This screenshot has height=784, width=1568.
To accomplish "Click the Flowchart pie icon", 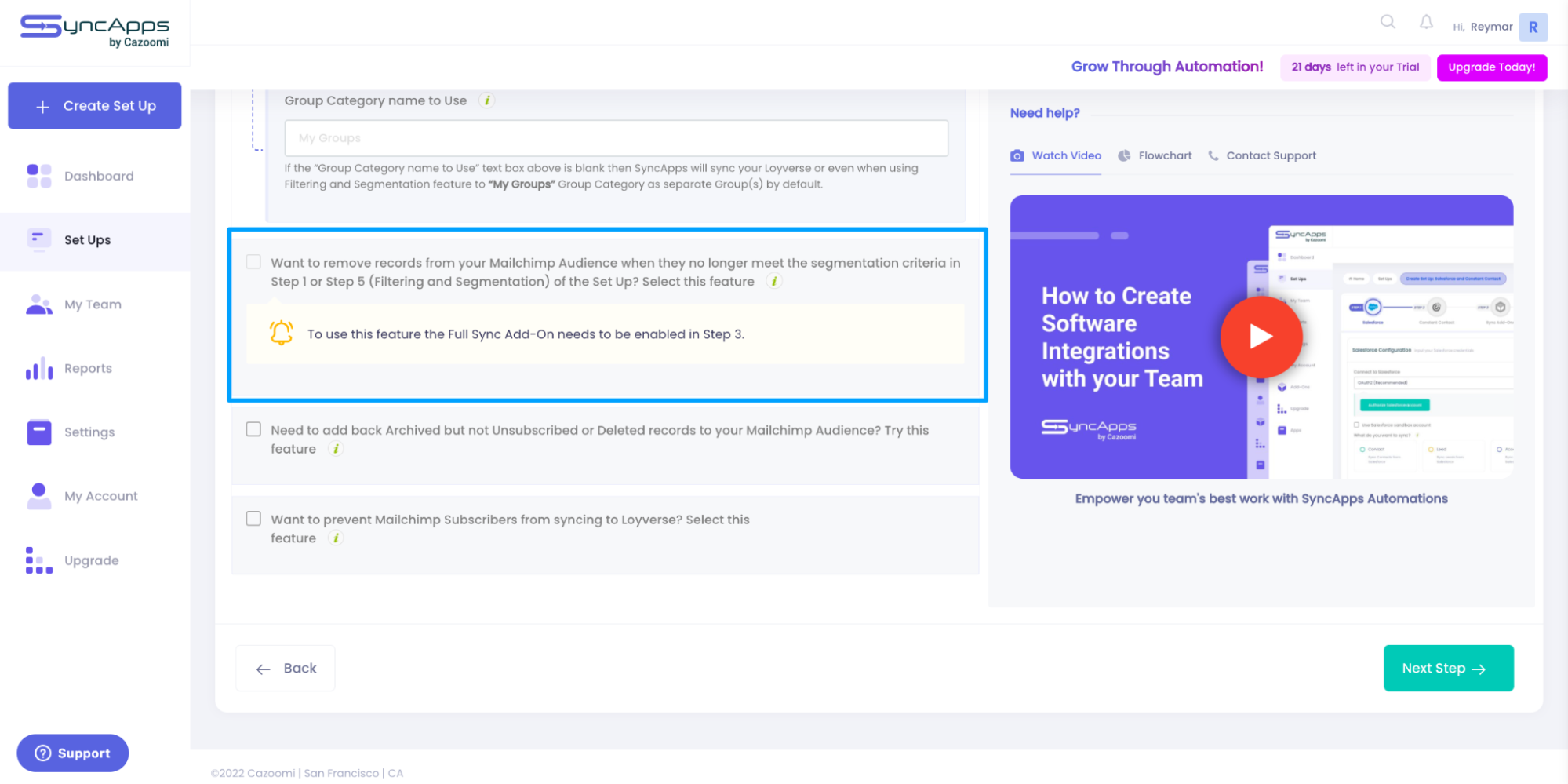I will point(1124,155).
